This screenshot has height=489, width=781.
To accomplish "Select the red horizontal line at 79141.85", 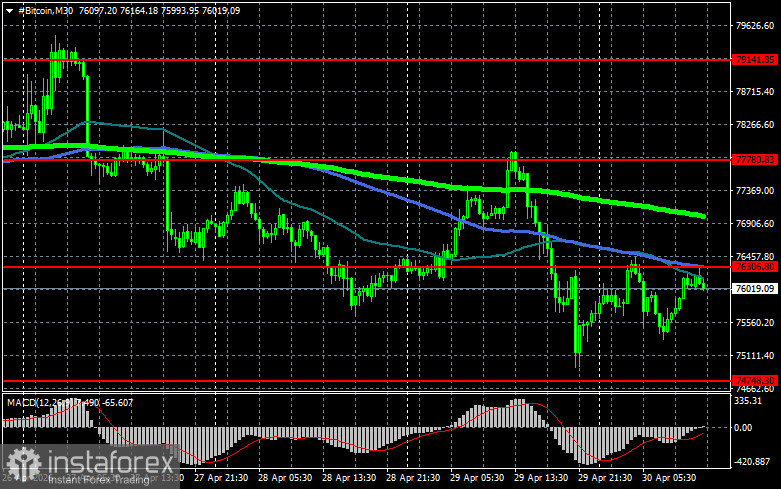I will click(x=367, y=60).
